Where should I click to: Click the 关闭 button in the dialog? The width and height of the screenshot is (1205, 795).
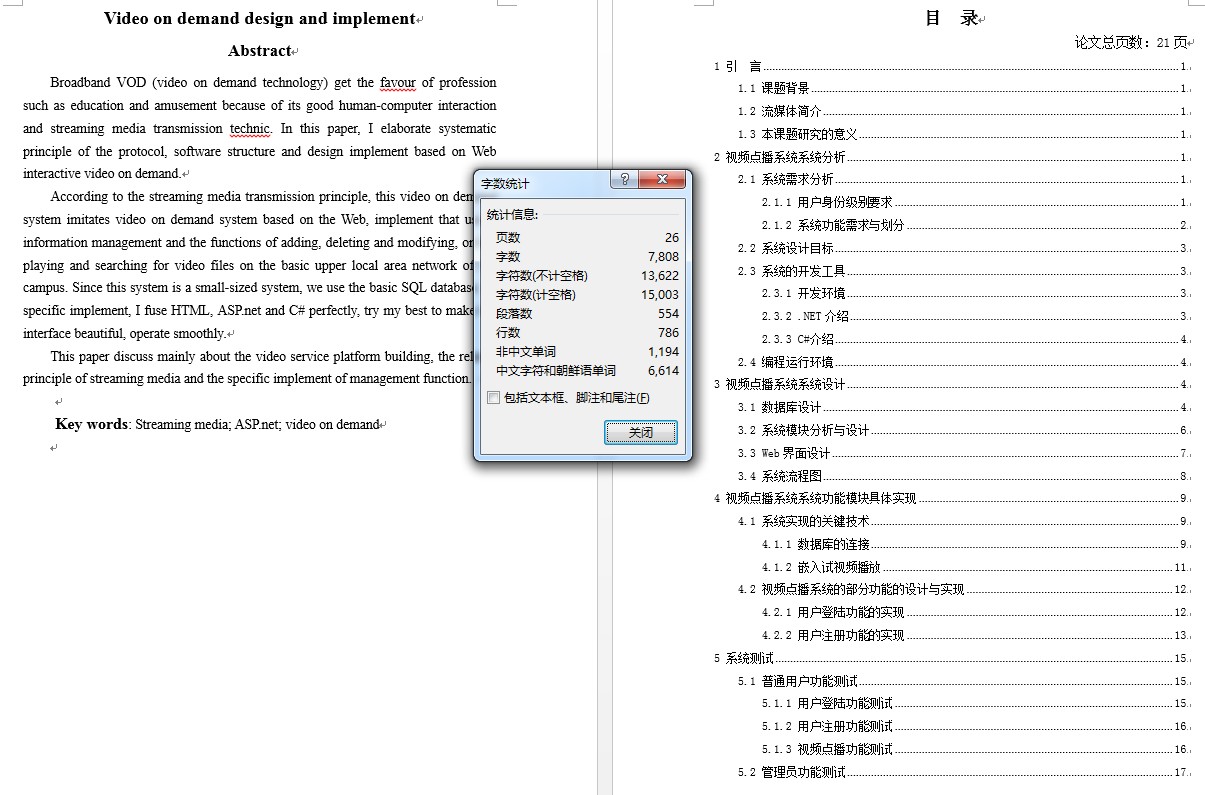point(641,432)
